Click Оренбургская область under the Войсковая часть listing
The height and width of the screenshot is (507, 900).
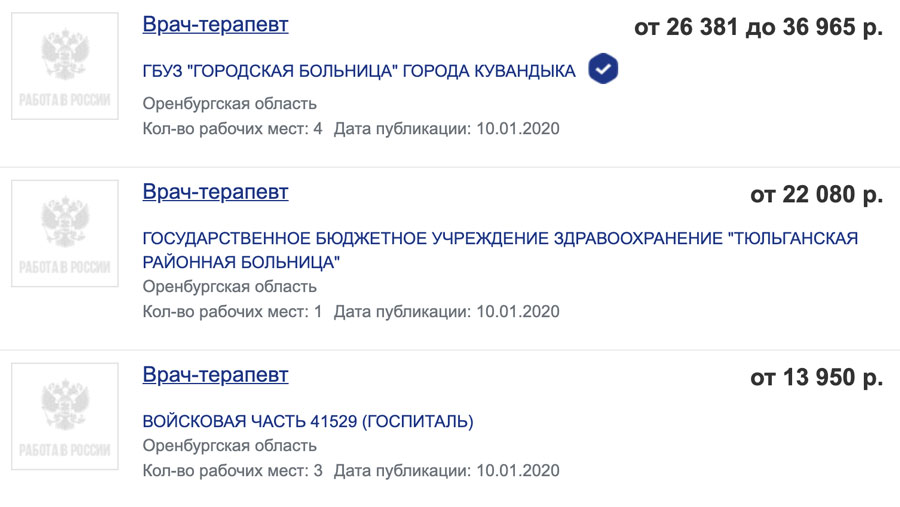coord(230,446)
